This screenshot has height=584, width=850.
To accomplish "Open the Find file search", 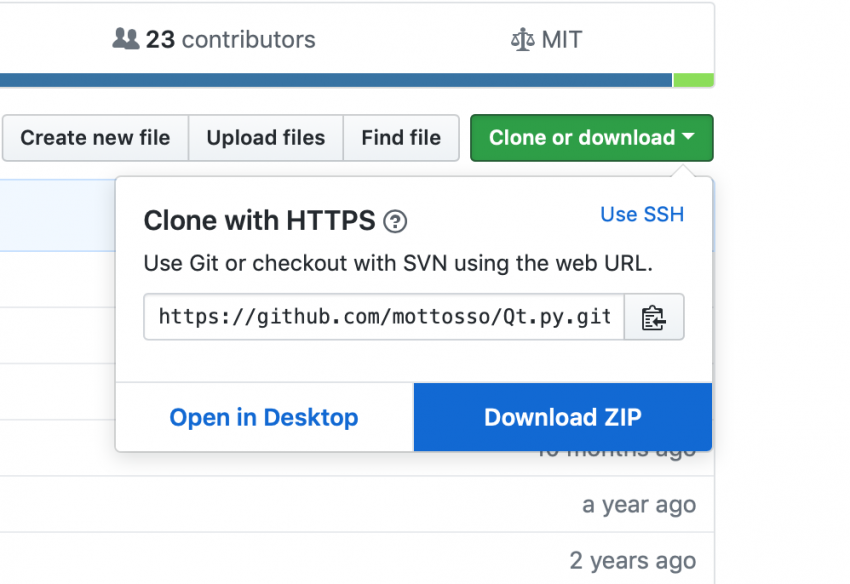I will [x=401, y=138].
